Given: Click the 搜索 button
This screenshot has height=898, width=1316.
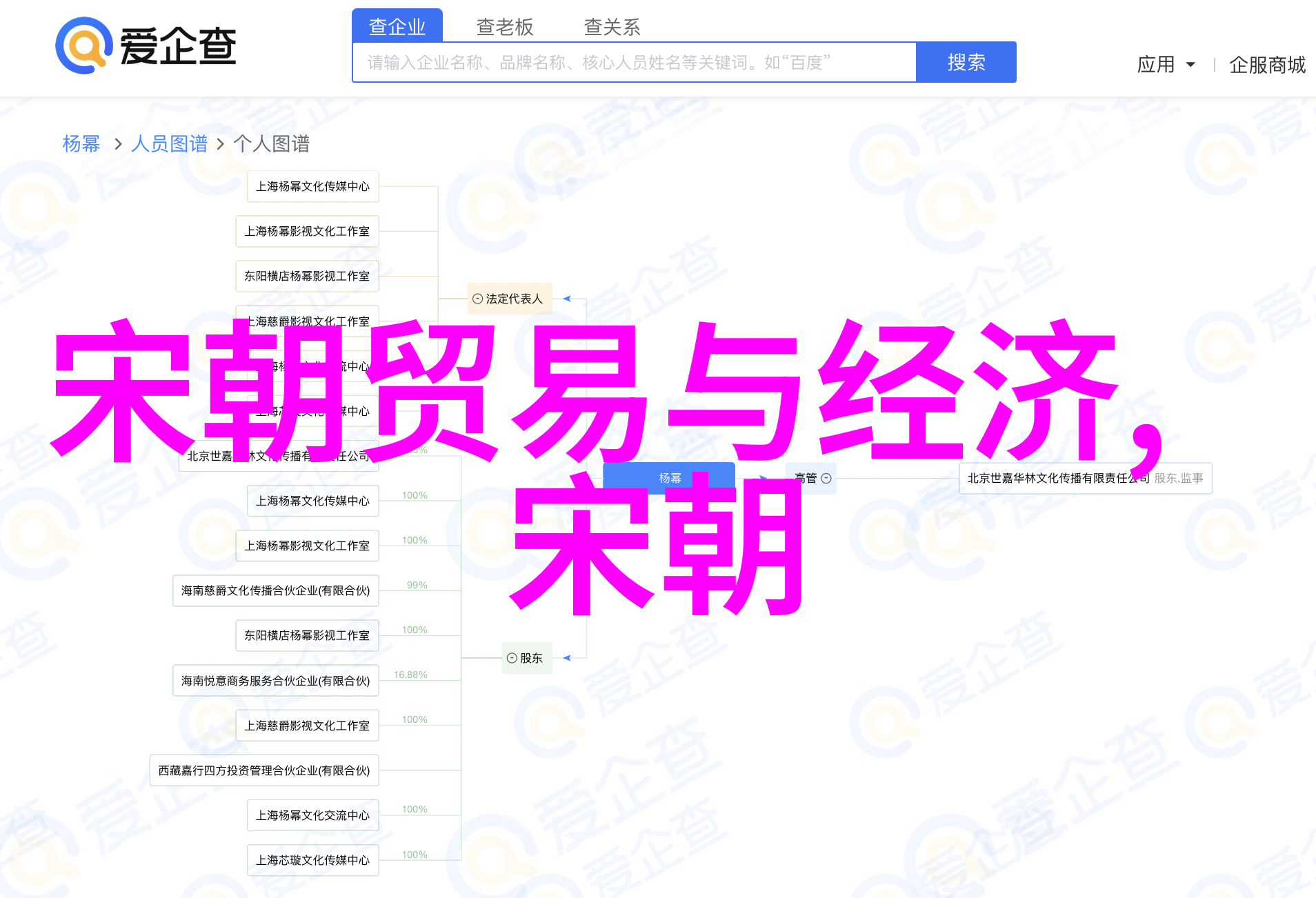Looking at the screenshot, I should coord(966,62).
